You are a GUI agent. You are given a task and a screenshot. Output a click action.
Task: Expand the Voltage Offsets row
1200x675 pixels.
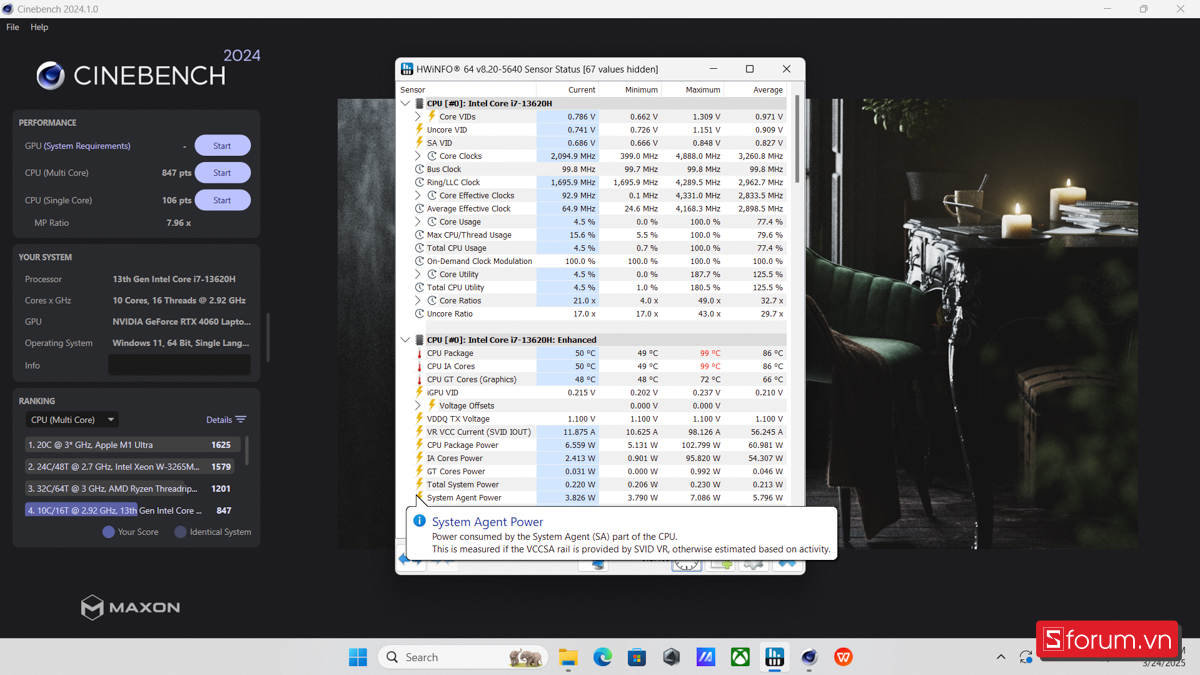click(x=418, y=406)
